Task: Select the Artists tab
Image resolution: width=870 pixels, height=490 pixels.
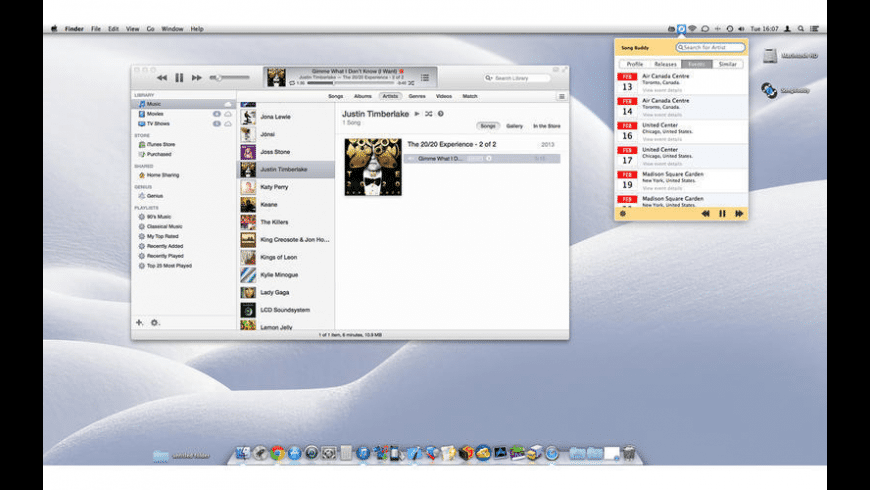Action: point(390,96)
